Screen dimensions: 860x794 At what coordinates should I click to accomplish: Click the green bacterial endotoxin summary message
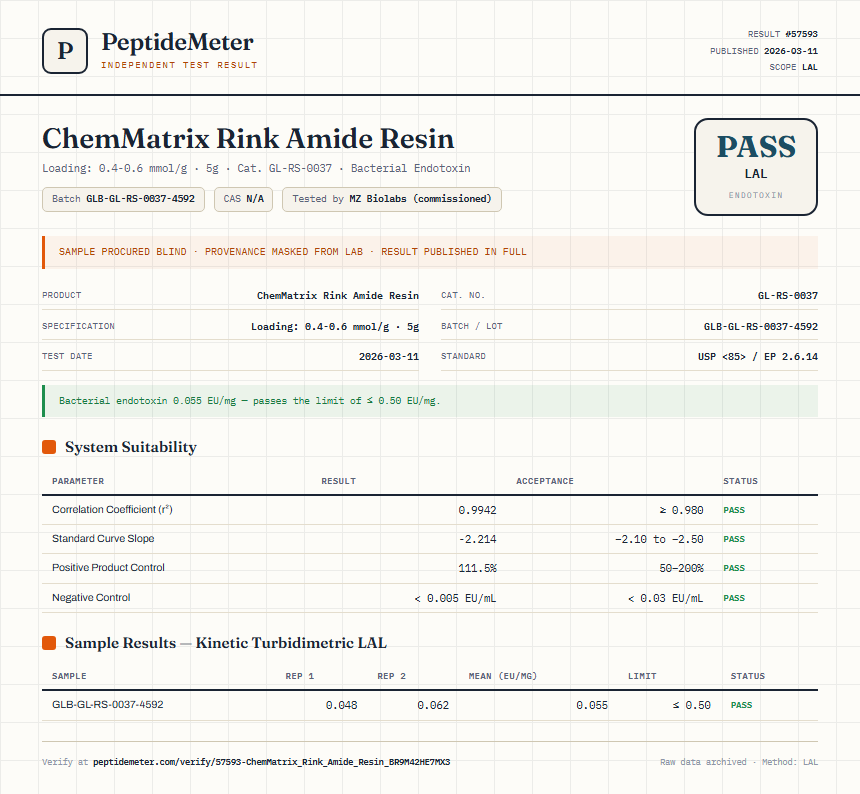tap(430, 401)
